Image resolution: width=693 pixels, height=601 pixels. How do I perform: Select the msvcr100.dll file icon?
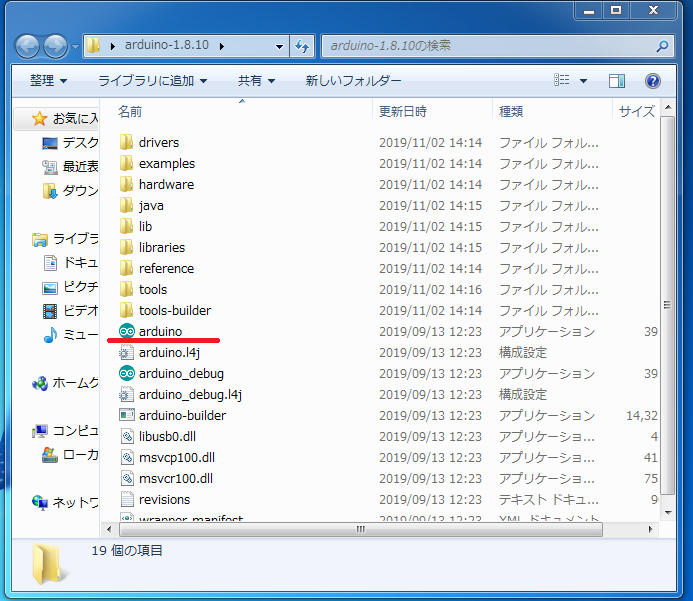[126, 479]
